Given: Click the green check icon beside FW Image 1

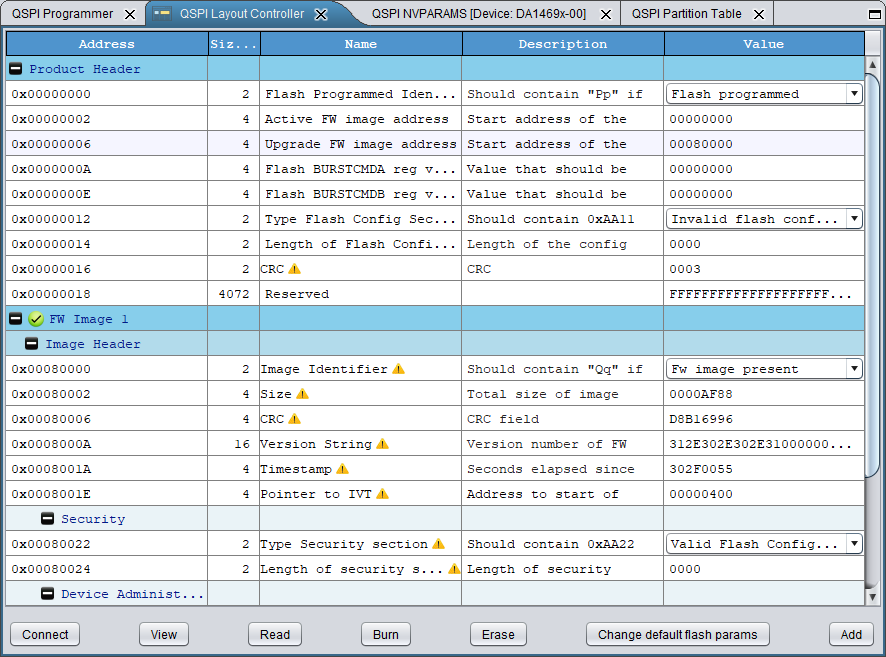Looking at the screenshot, I should [x=36, y=319].
